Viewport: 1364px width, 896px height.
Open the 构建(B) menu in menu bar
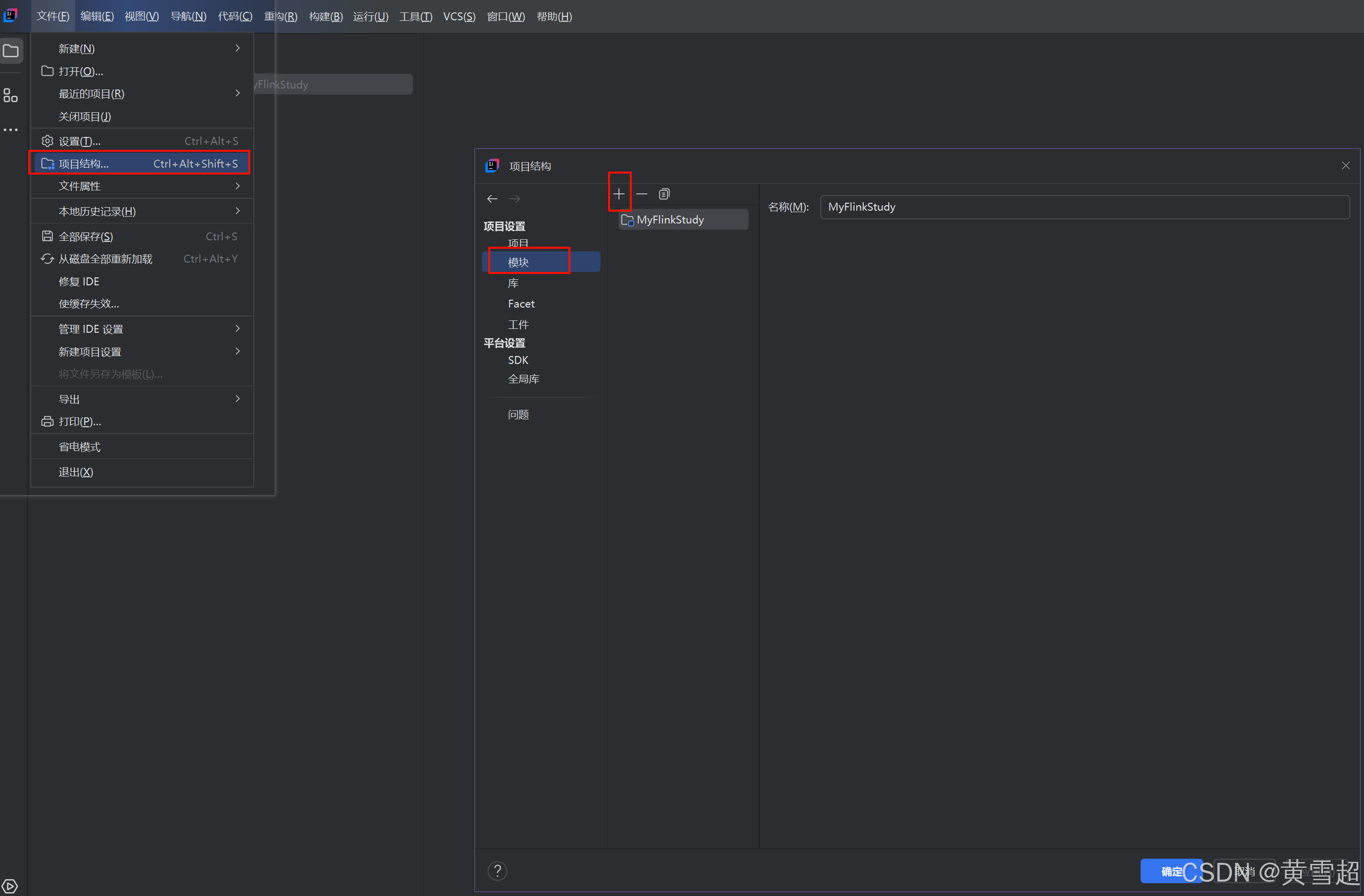(x=326, y=17)
